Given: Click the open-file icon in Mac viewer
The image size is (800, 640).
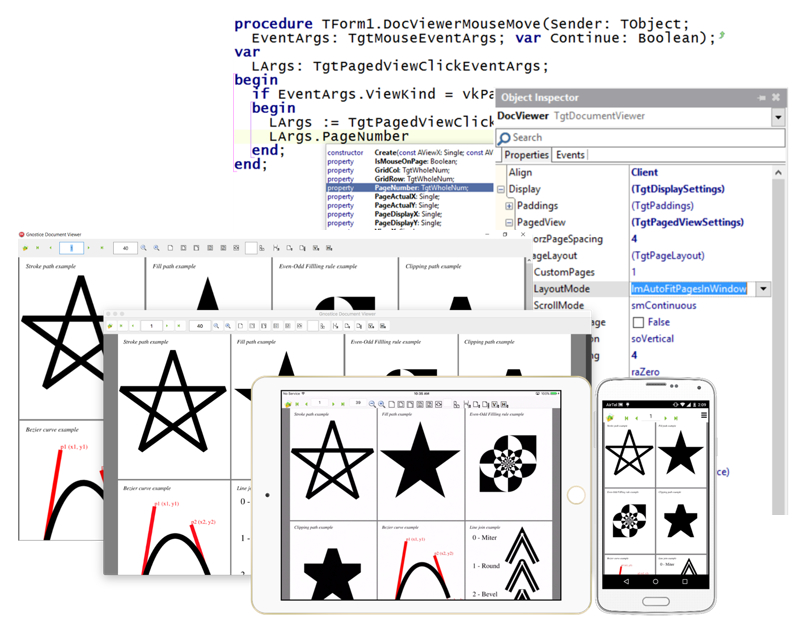Looking at the screenshot, I should [x=110, y=326].
